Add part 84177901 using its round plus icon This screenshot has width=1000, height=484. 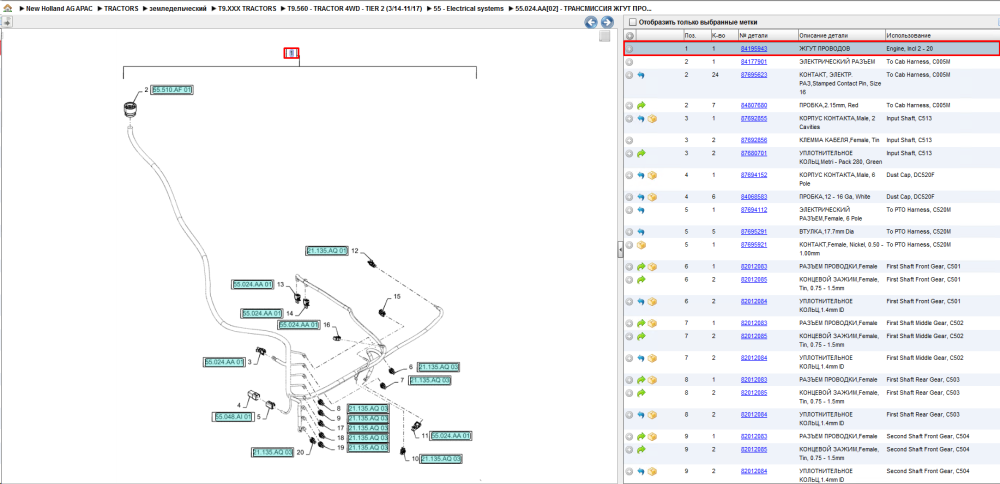629,62
